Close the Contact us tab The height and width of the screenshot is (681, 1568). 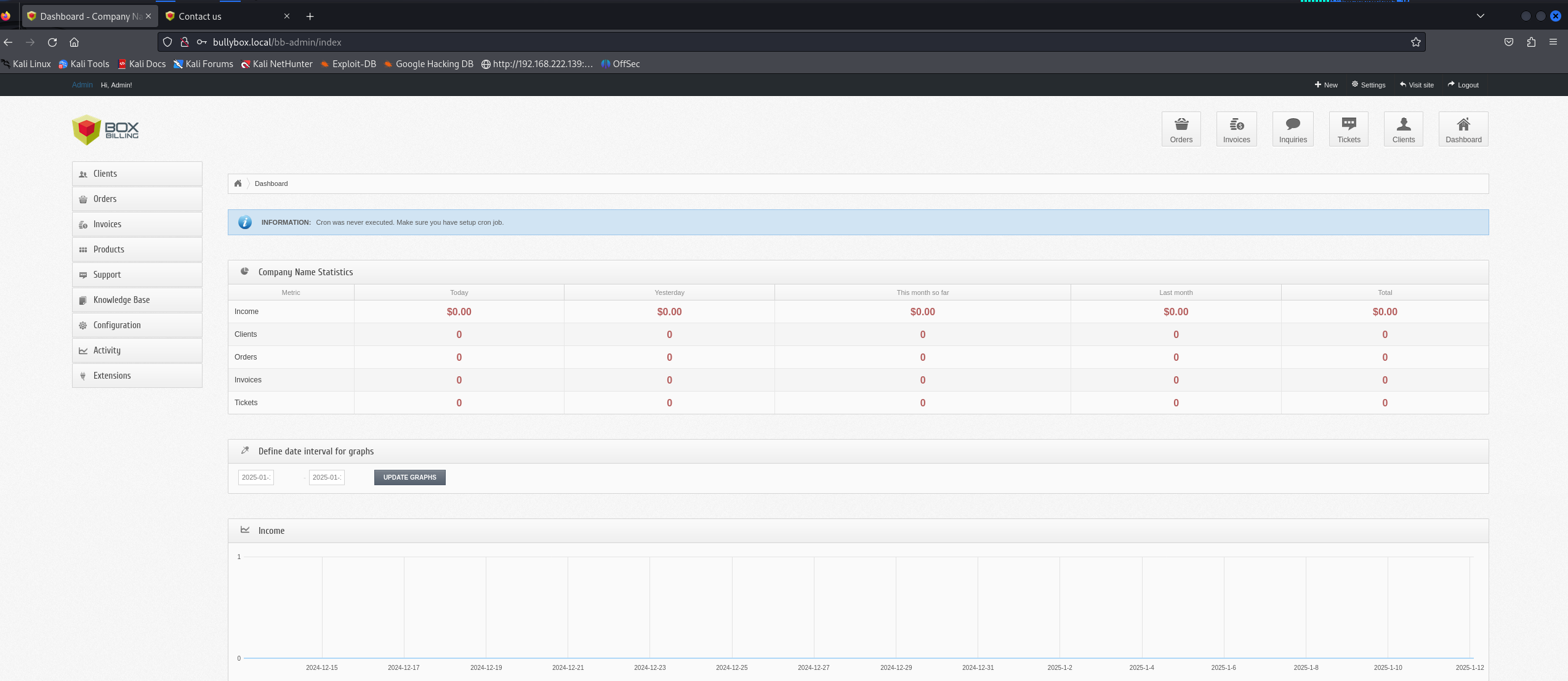pos(286,16)
